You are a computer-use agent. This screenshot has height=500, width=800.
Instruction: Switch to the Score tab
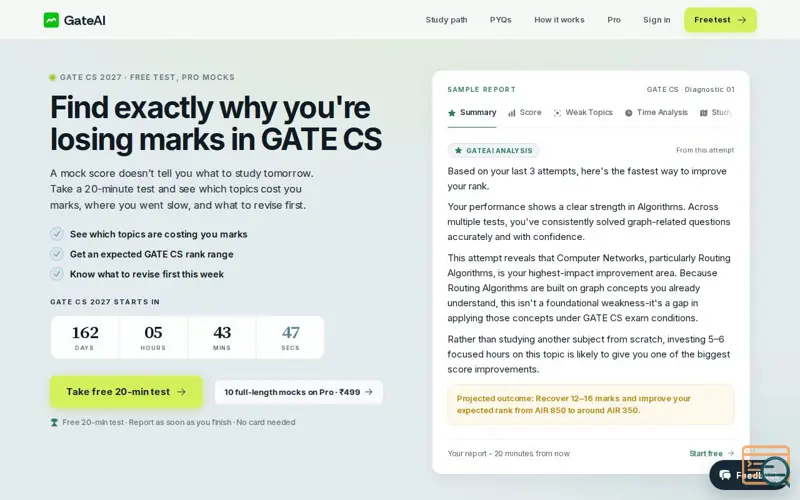(x=525, y=113)
